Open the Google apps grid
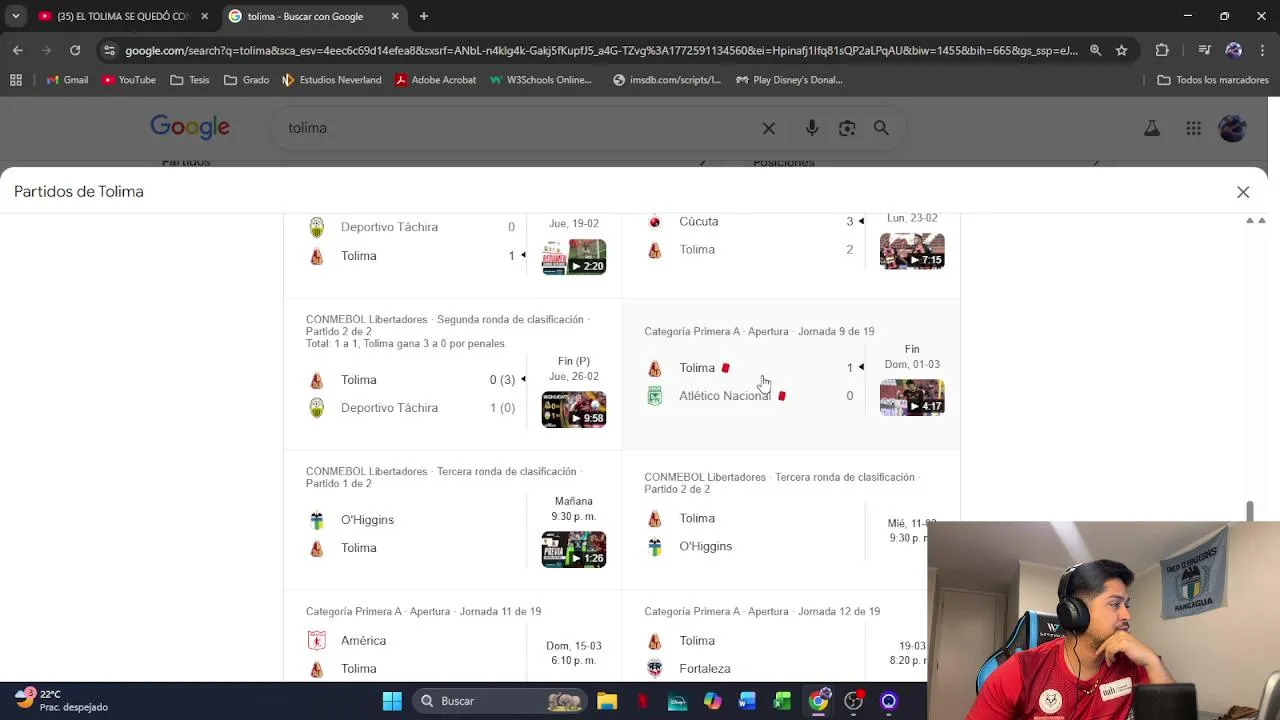This screenshot has height=720, width=1280. pyautogui.click(x=1193, y=128)
